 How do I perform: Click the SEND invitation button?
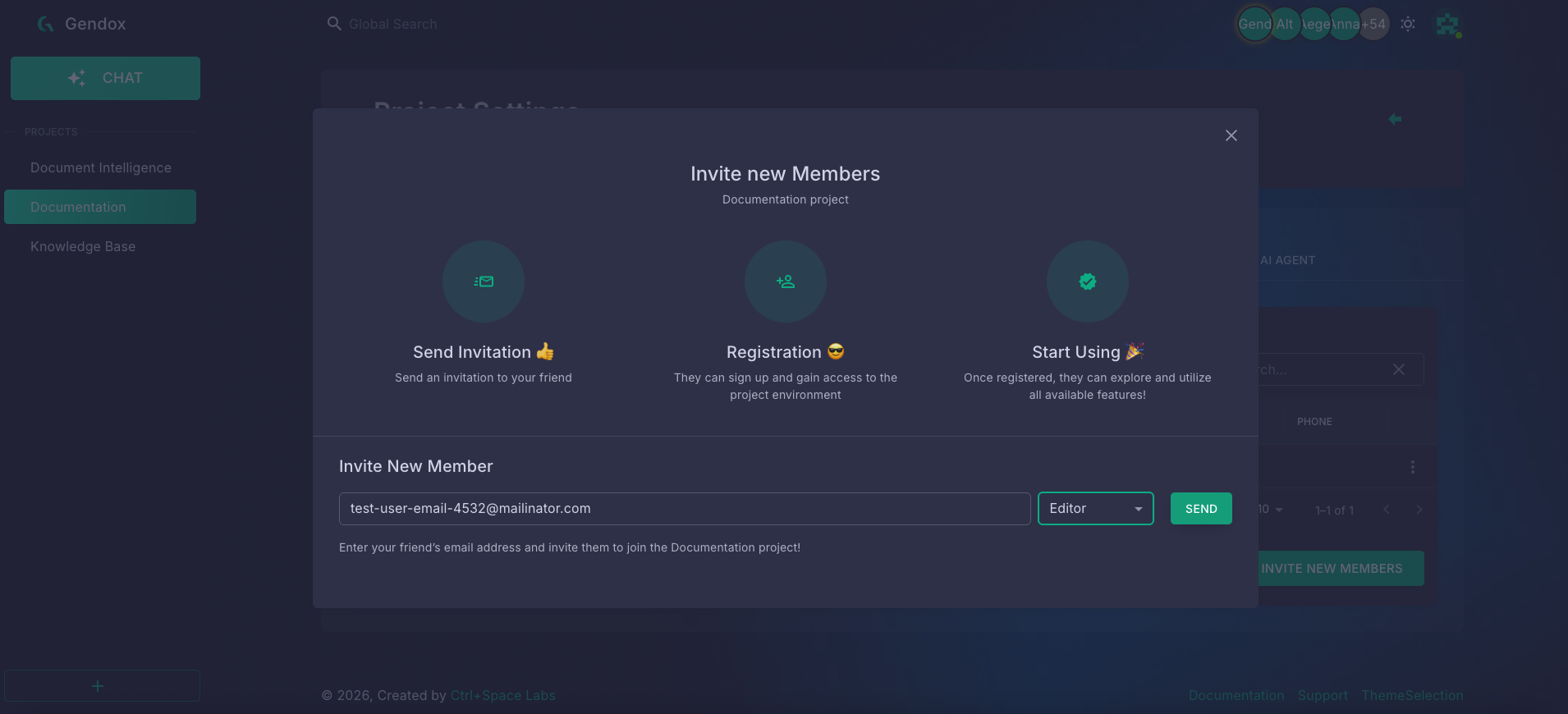point(1201,509)
